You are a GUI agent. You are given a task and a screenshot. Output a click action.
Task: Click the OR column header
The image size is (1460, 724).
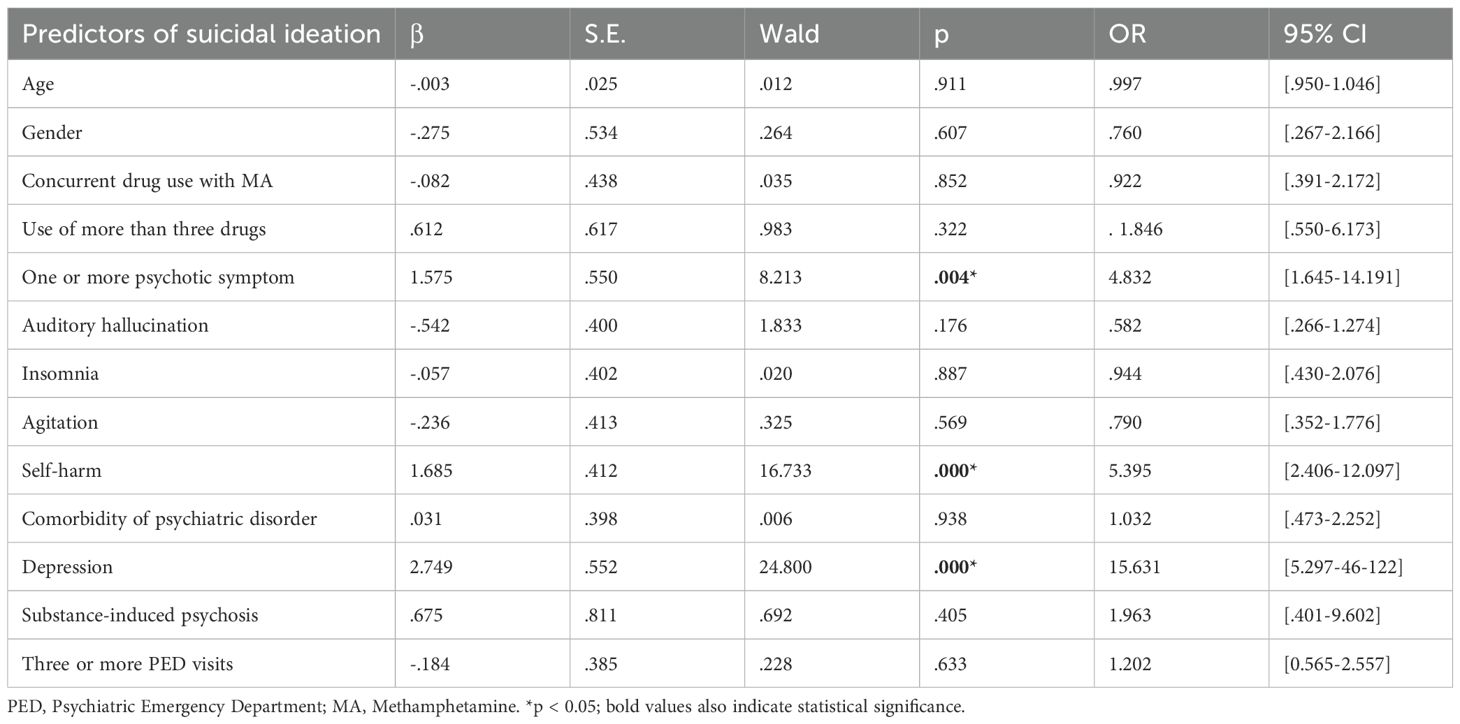click(1126, 34)
